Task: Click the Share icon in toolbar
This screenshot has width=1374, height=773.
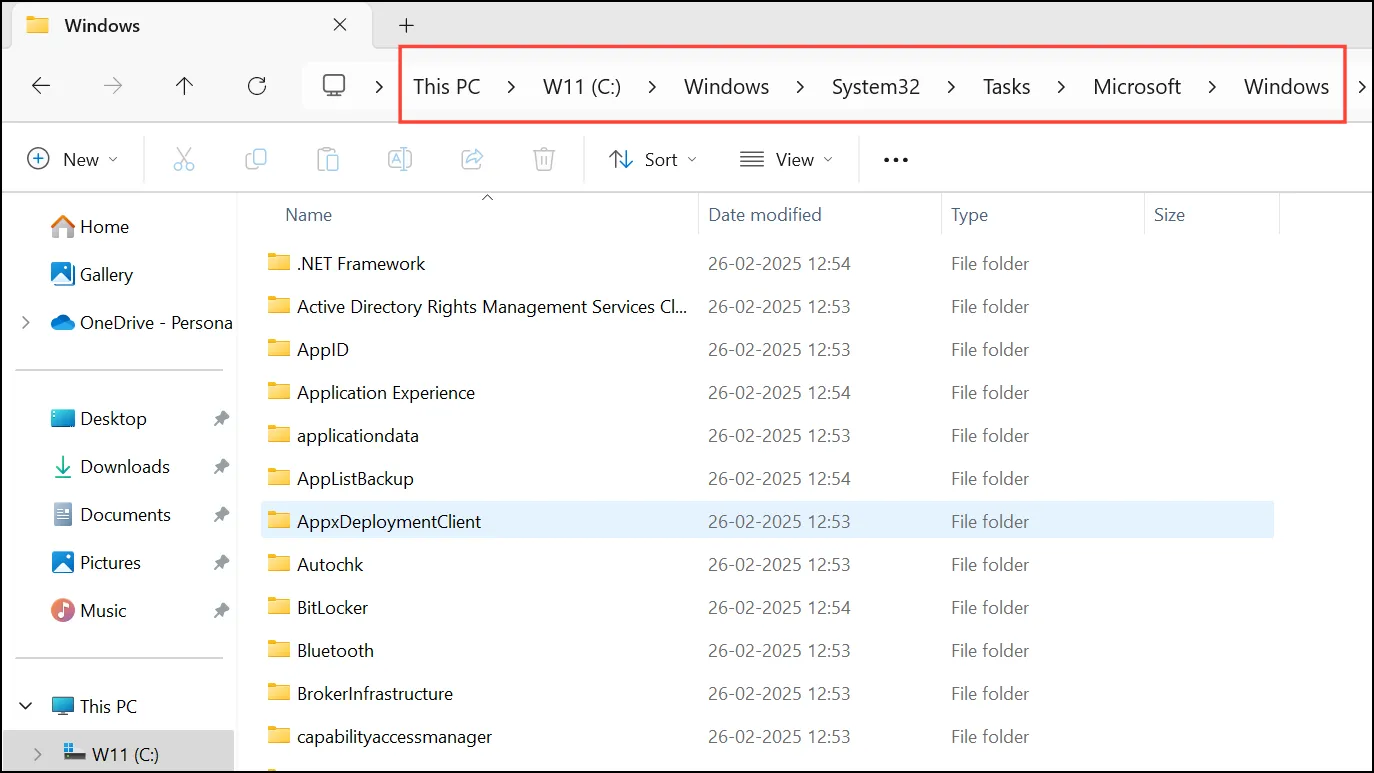Action: click(472, 159)
